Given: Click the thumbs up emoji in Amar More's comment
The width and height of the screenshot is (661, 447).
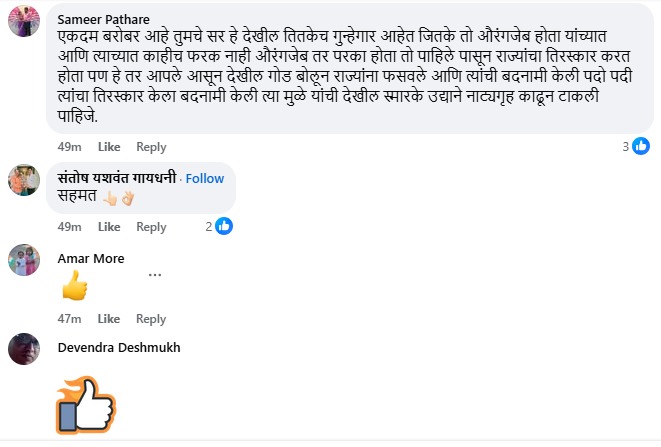Looking at the screenshot, I should [75, 286].
